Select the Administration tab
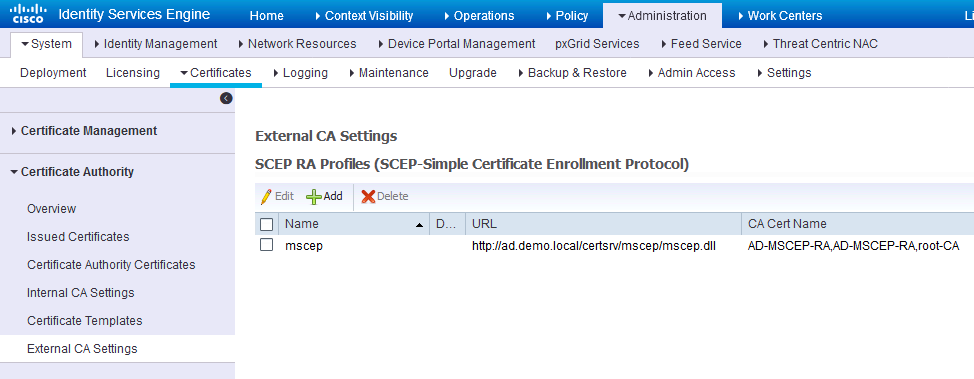974x379 pixels. pyautogui.click(x=662, y=16)
